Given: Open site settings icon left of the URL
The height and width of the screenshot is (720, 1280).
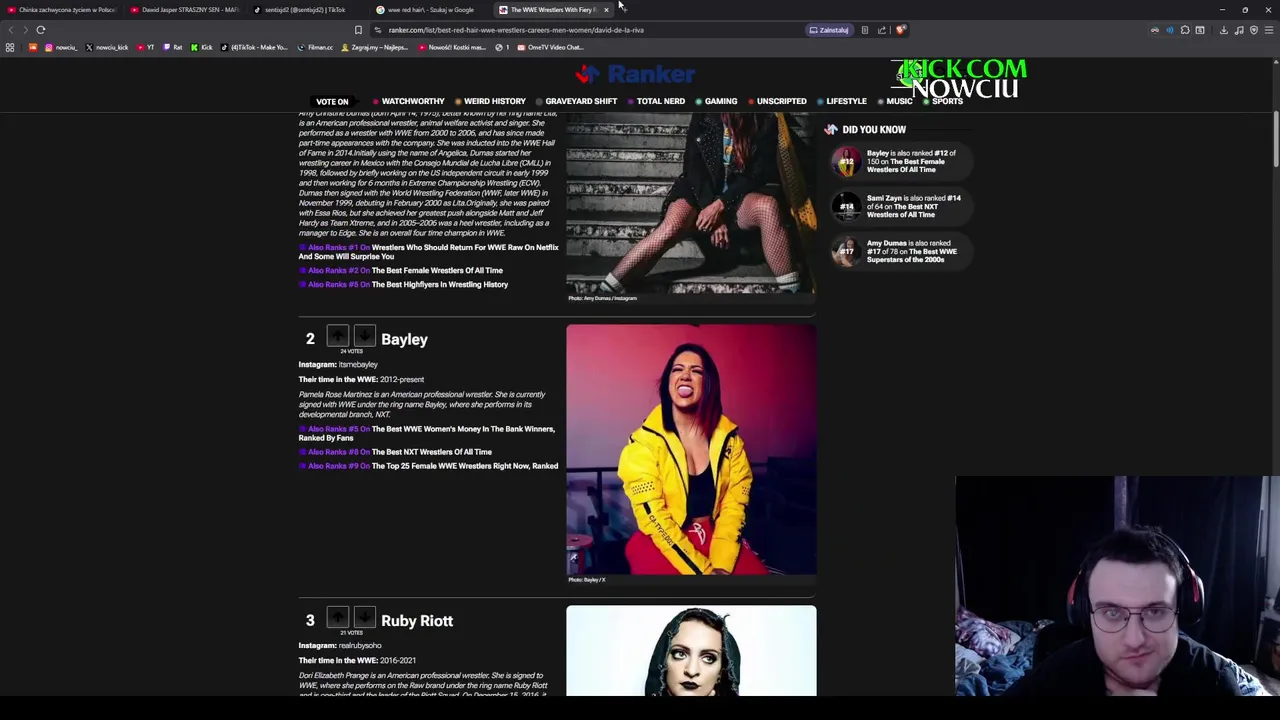Looking at the screenshot, I should pyautogui.click(x=378, y=30).
